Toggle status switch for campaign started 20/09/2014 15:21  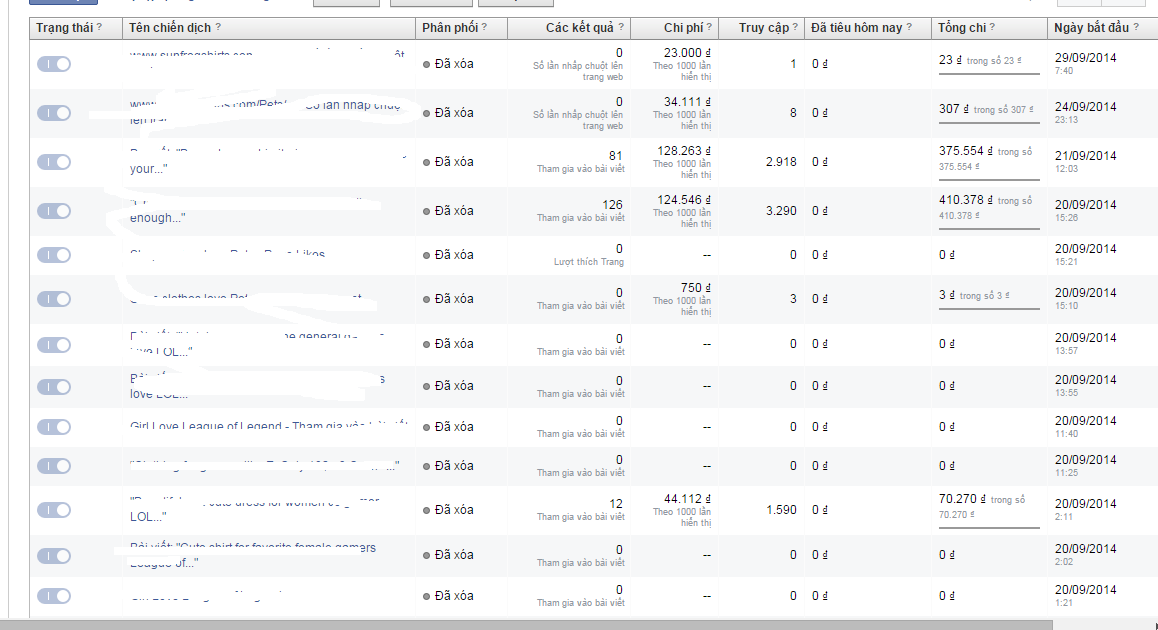pyautogui.click(x=54, y=255)
